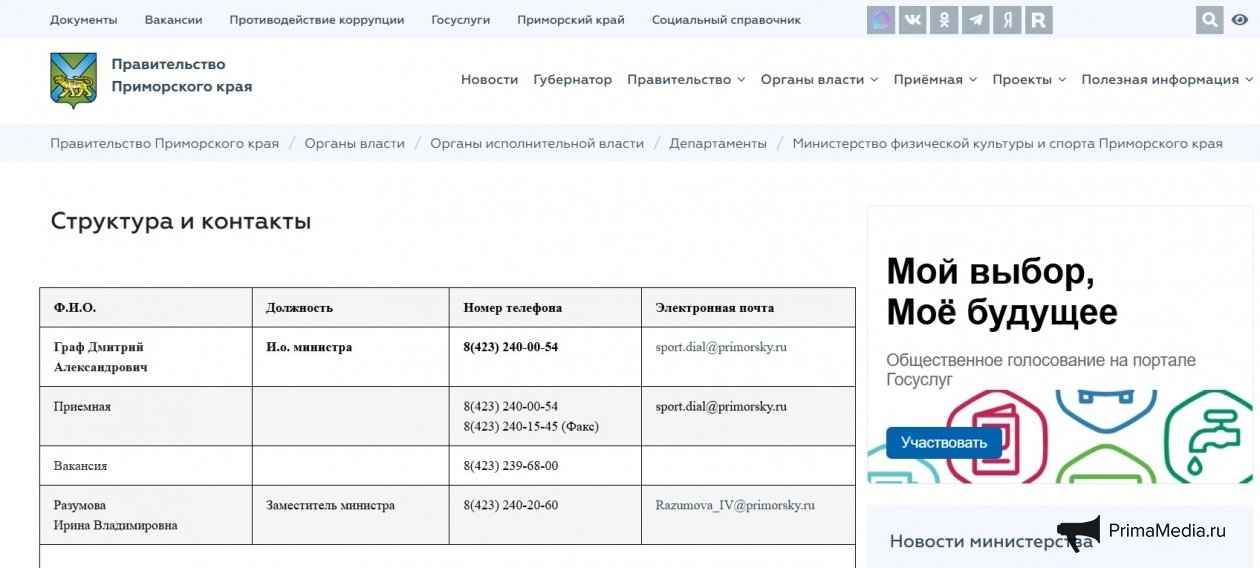Click the purple chat bubble icon
The width and height of the screenshot is (1260, 568).
pos(880,20)
